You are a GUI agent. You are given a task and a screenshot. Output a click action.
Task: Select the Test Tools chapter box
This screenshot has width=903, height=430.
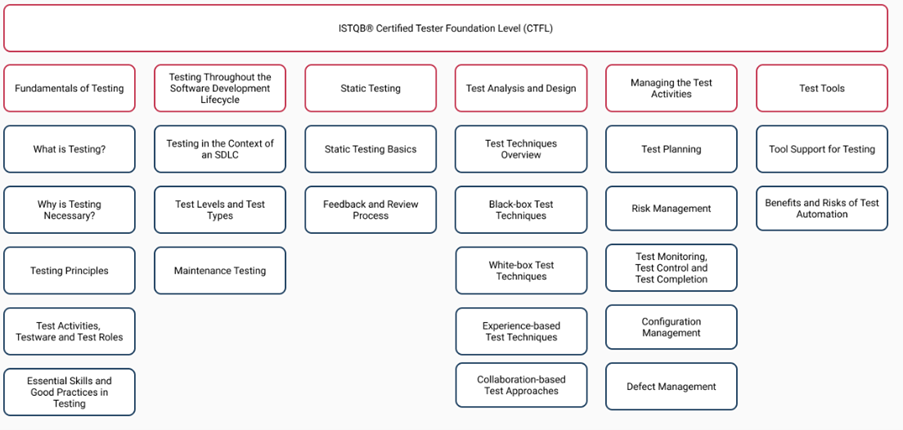pyautogui.click(x=821, y=88)
